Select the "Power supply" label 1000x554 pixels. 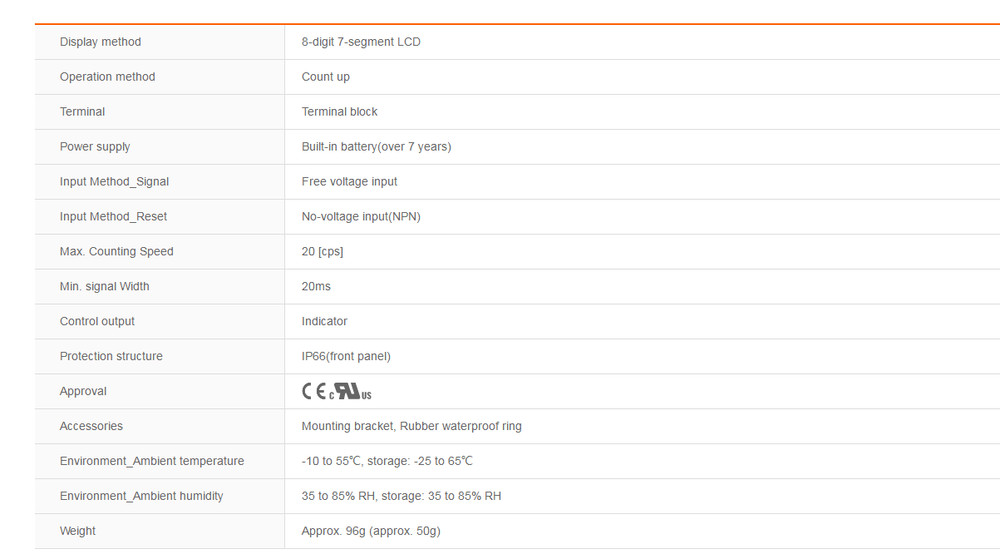click(x=95, y=147)
